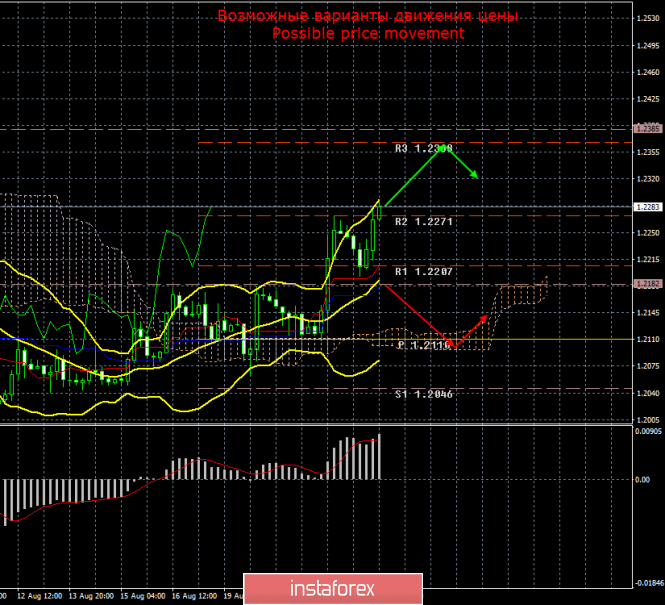Click the 1.2355 price axis value
Image resolution: width=665 pixels, height=605 pixels.
(x=648, y=152)
